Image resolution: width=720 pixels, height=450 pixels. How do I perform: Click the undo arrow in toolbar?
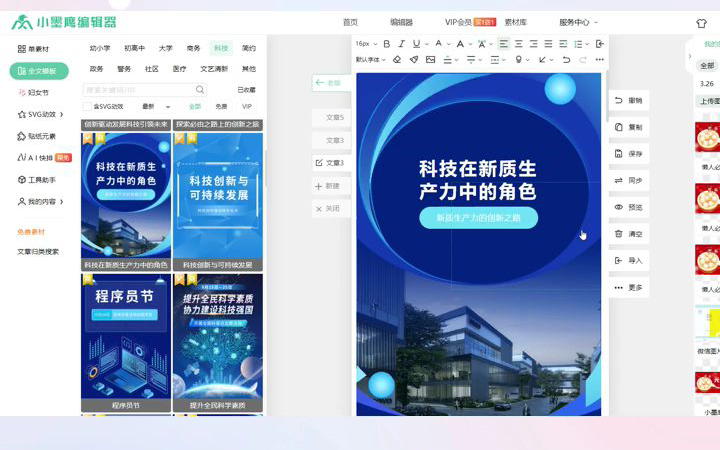(x=566, y=60)
